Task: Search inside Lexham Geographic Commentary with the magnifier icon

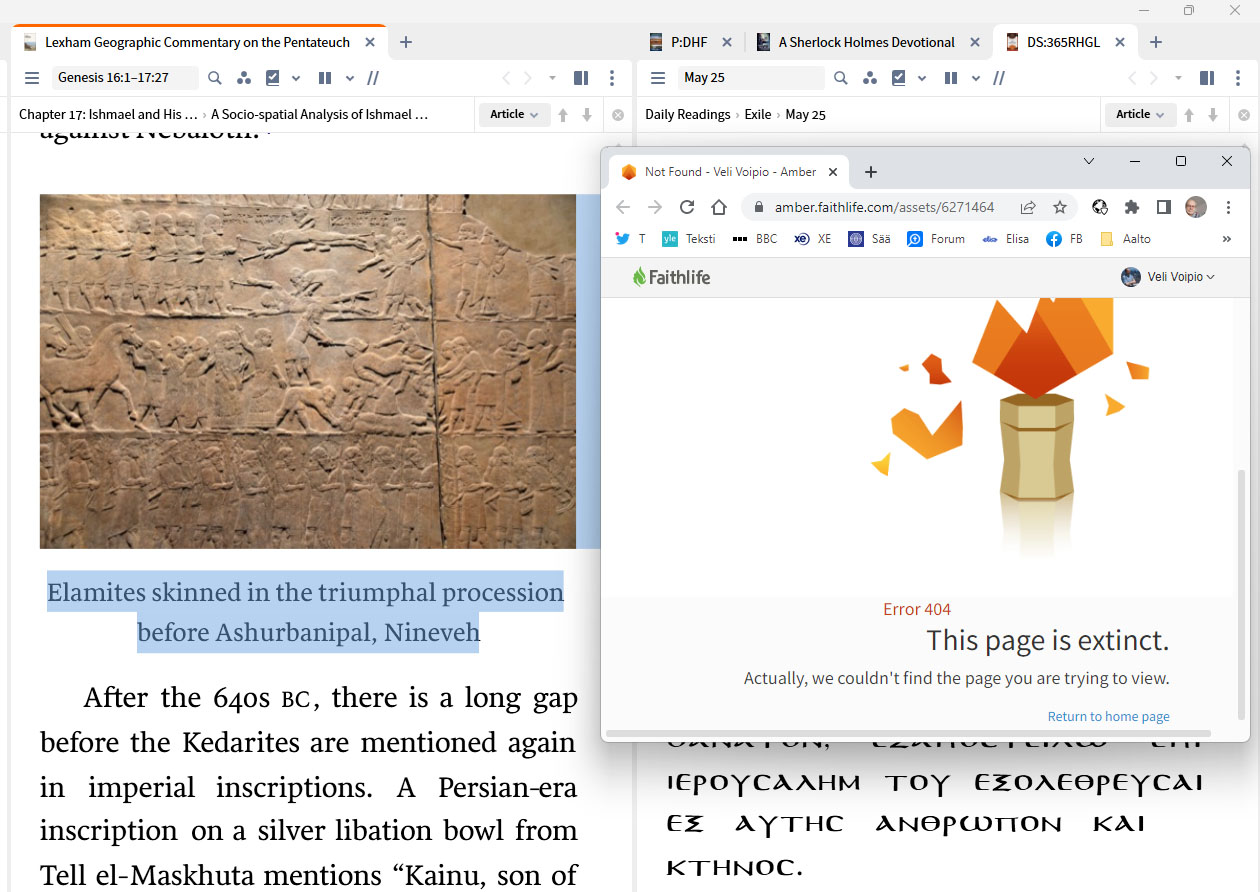Action: click(215, 78)
